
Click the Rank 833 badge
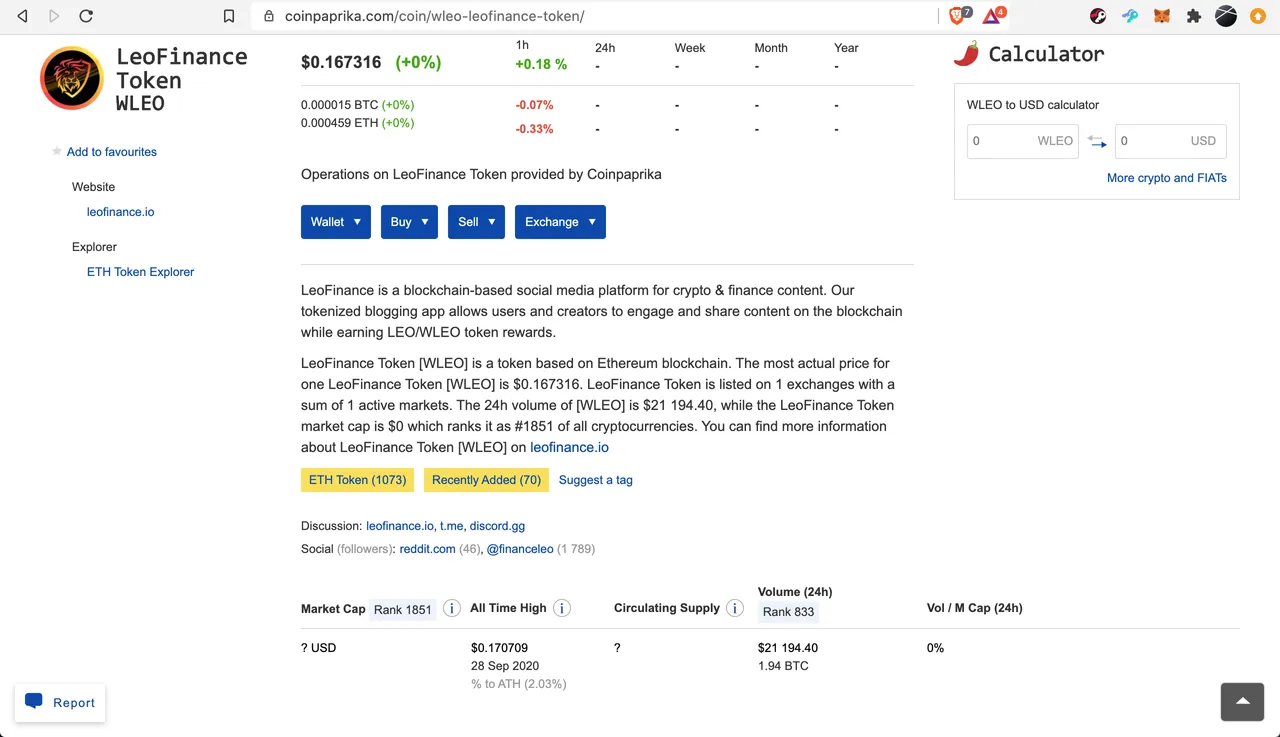[789, 612]
